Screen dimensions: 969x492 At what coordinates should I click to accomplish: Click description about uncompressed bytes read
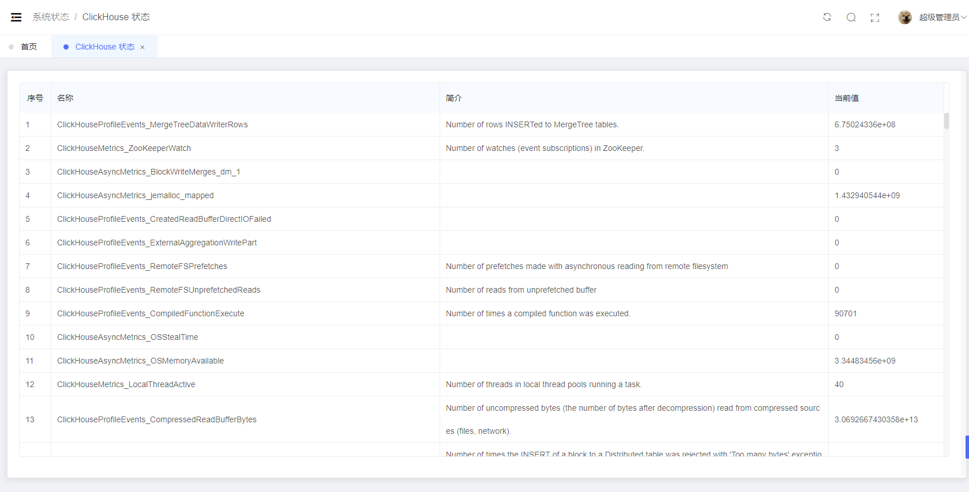(633, 420)
